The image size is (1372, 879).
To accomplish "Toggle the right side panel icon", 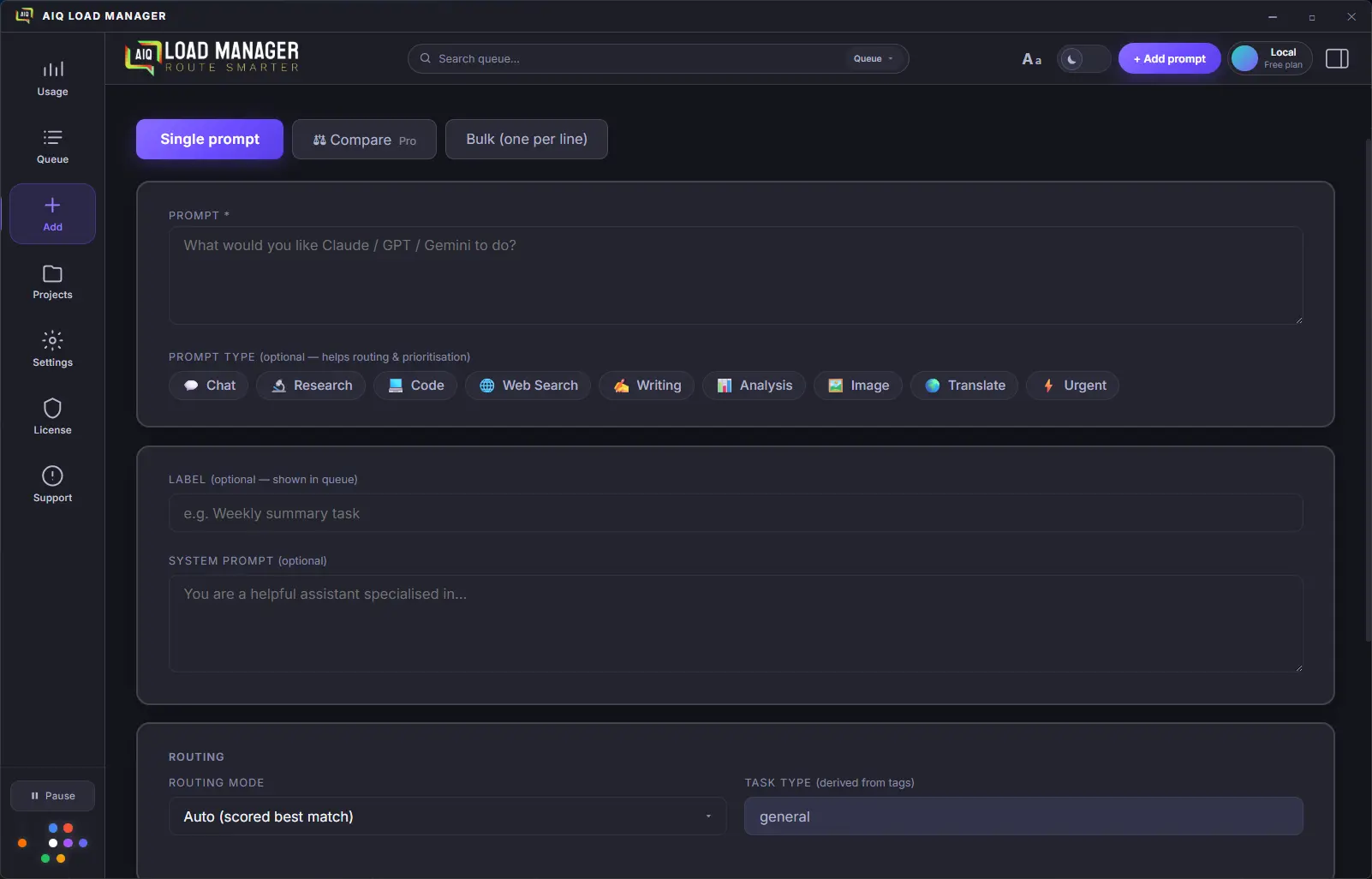I will pos(1337,58).
